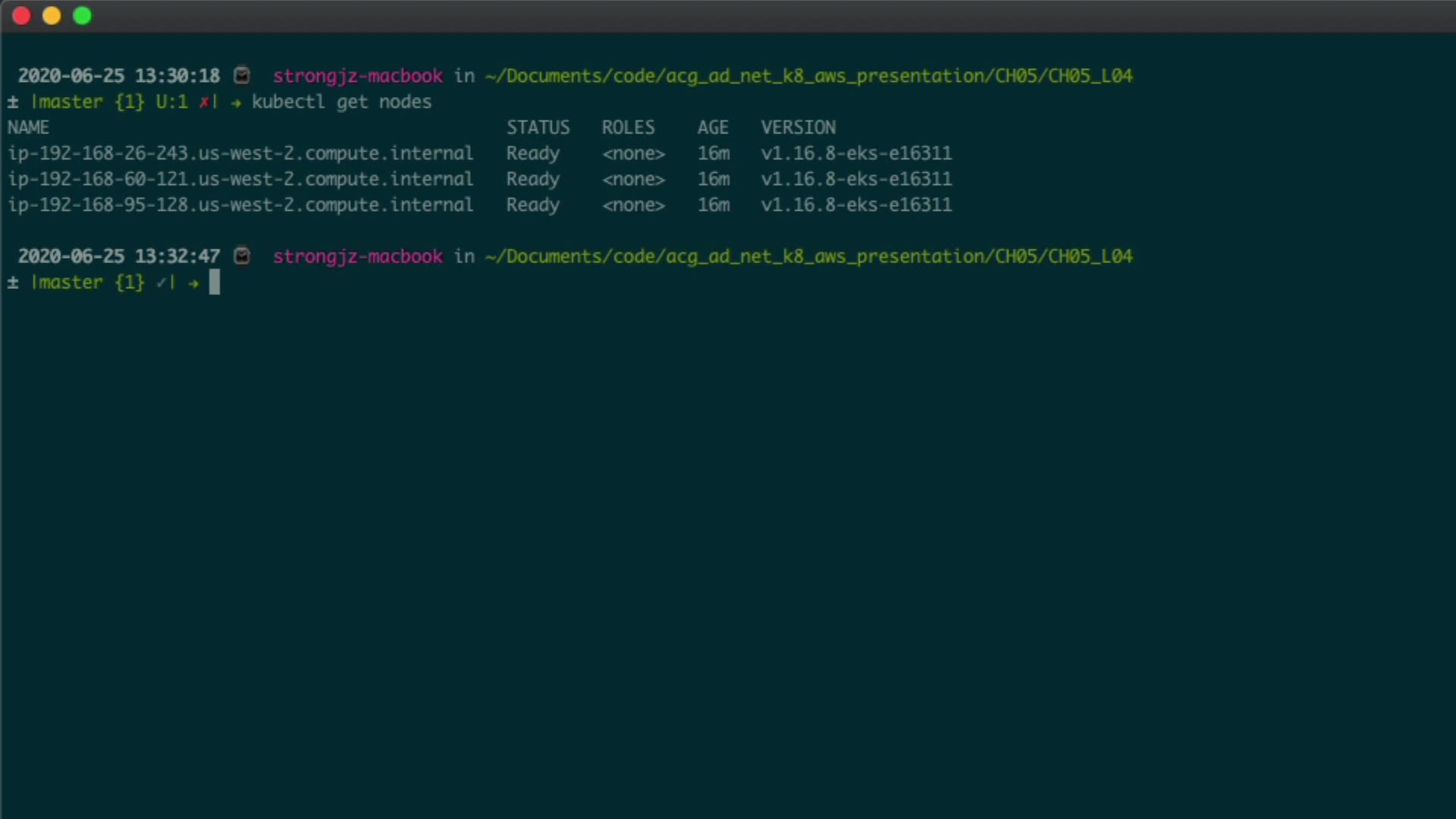Click the clock icon beside 13:32:47 timestamp

[242, 256]
